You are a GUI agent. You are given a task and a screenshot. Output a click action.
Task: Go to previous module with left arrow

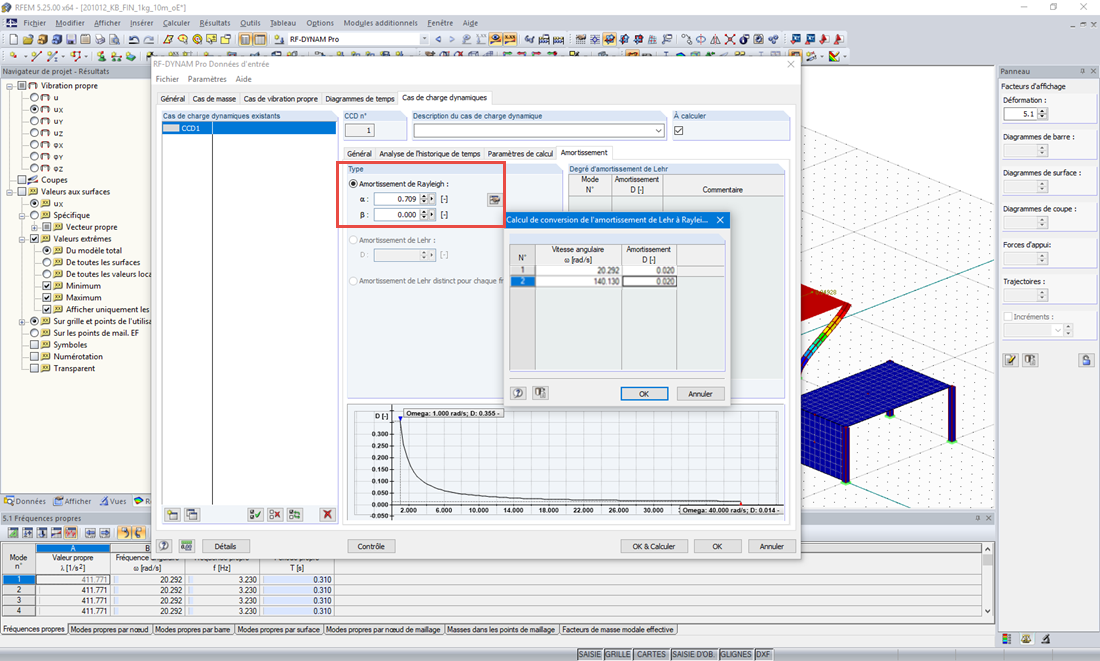pos(438,39)
